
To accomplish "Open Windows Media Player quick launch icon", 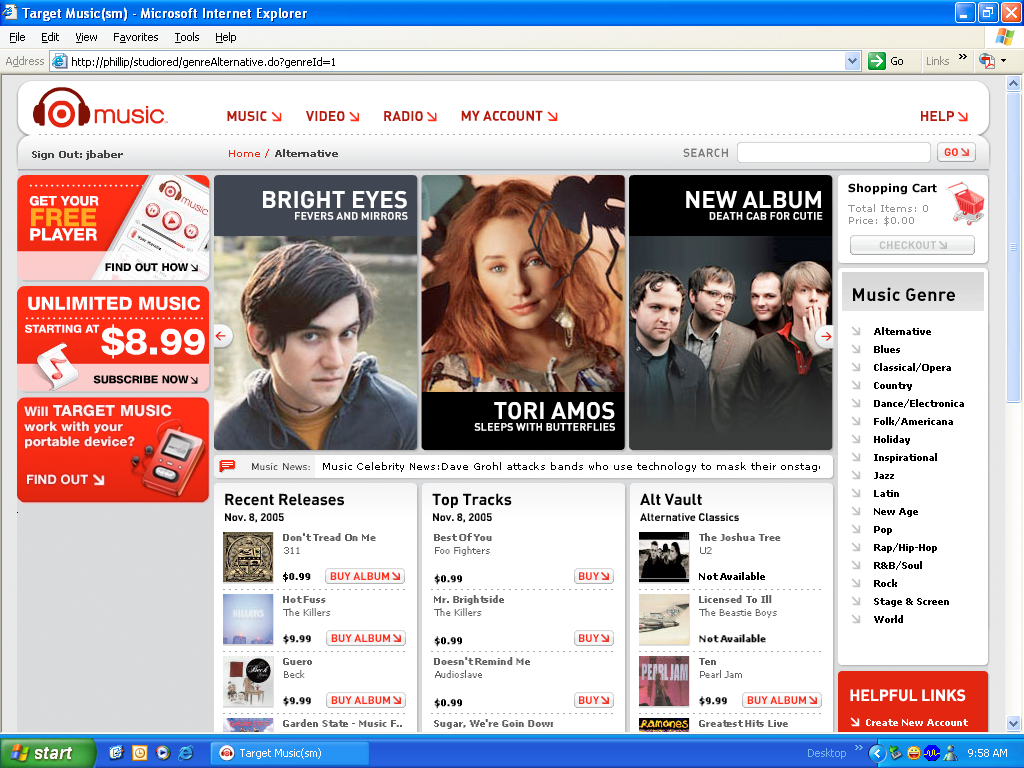I will click(163, 753).
